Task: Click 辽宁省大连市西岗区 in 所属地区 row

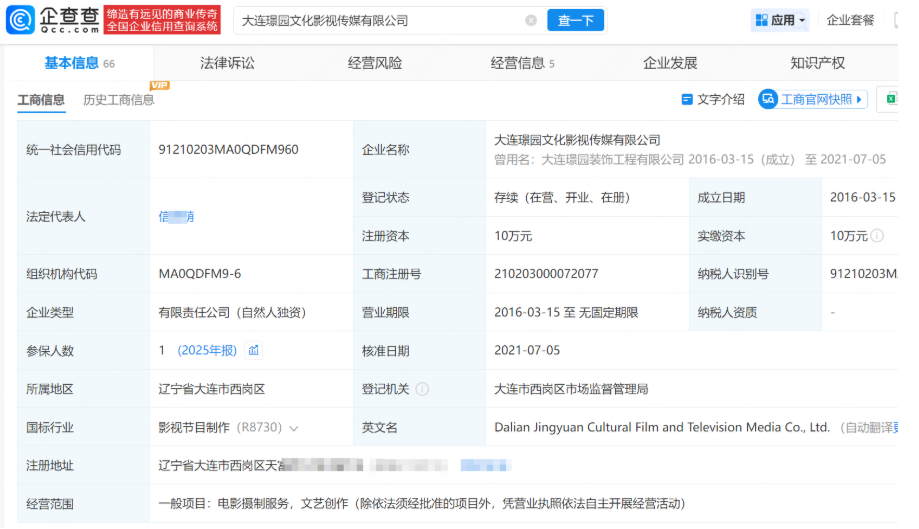Action: [x=212, y=389]
